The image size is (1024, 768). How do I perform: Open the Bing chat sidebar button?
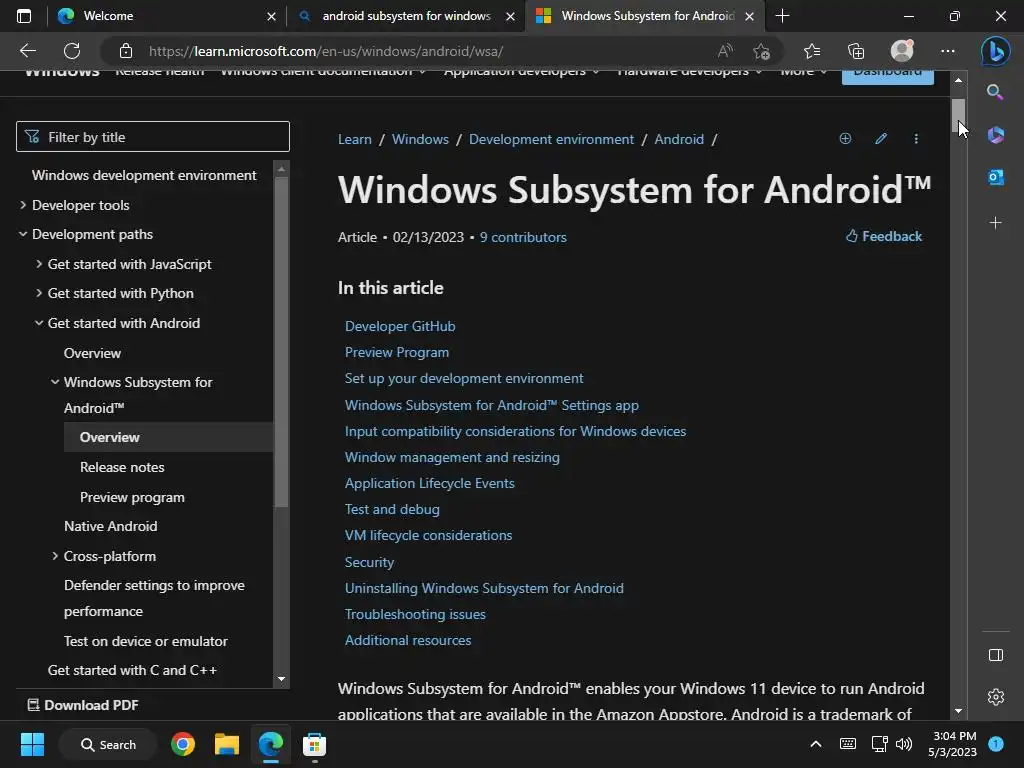coord(995,51)
